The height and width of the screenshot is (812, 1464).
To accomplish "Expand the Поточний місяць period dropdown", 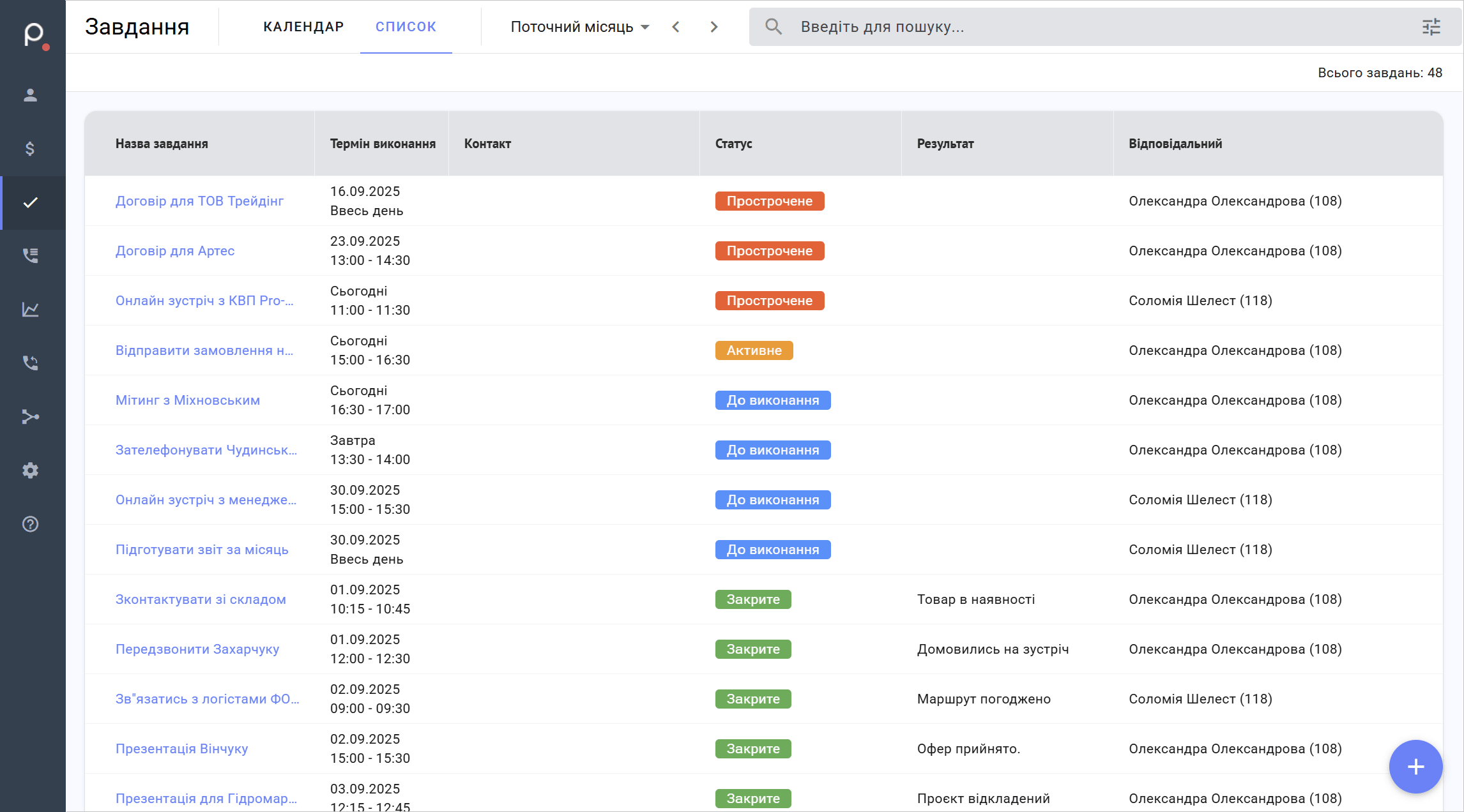I will tap(579, 27).
